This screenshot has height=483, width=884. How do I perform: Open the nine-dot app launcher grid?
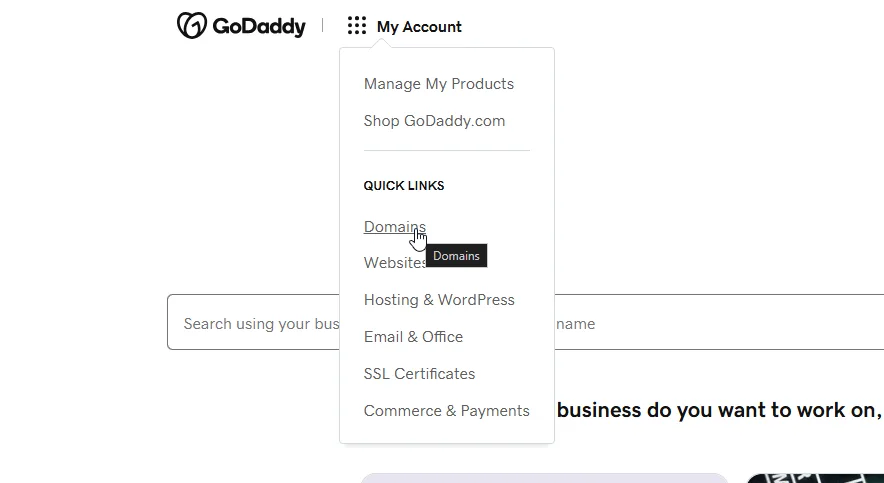(x=357, y=26)
